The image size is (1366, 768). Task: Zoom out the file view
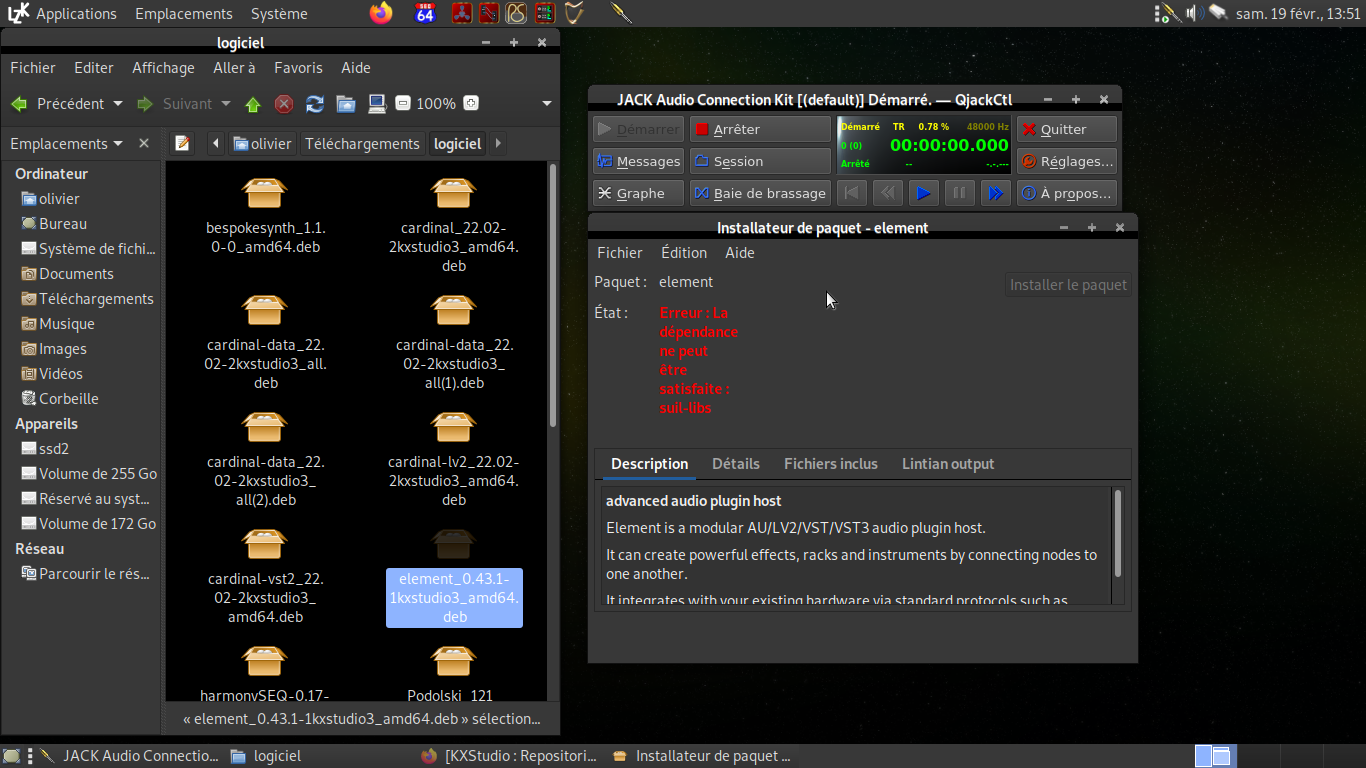[x=402, y=103]
